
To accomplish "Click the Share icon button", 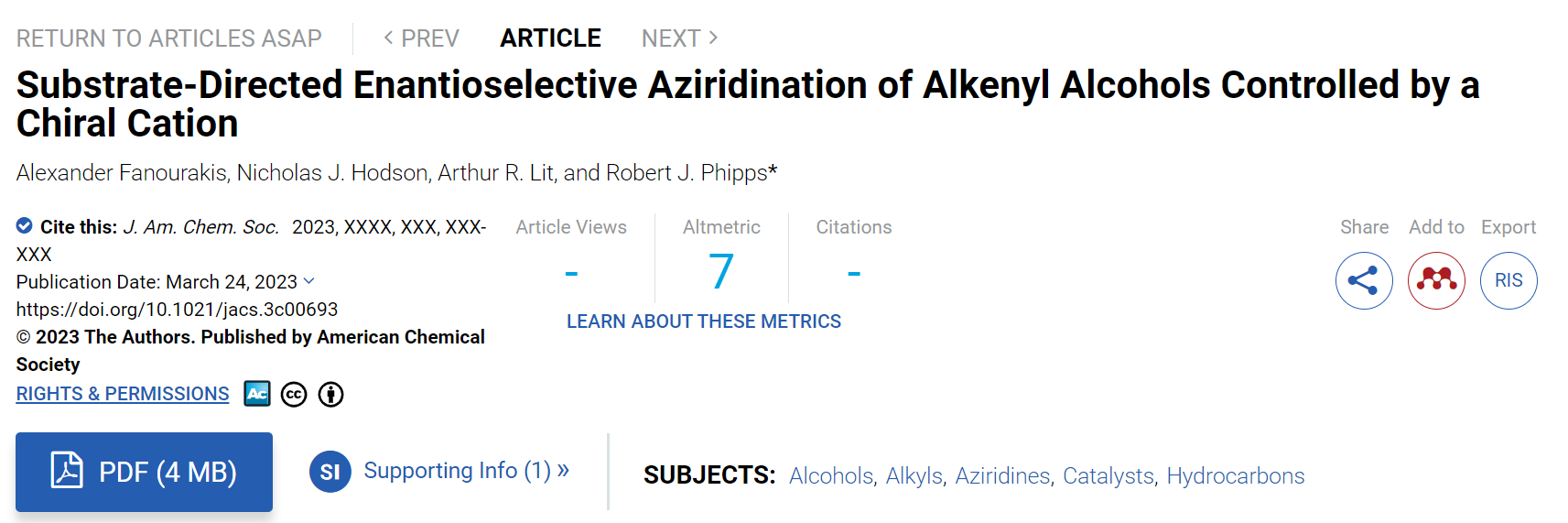I will coord(1364,280).
